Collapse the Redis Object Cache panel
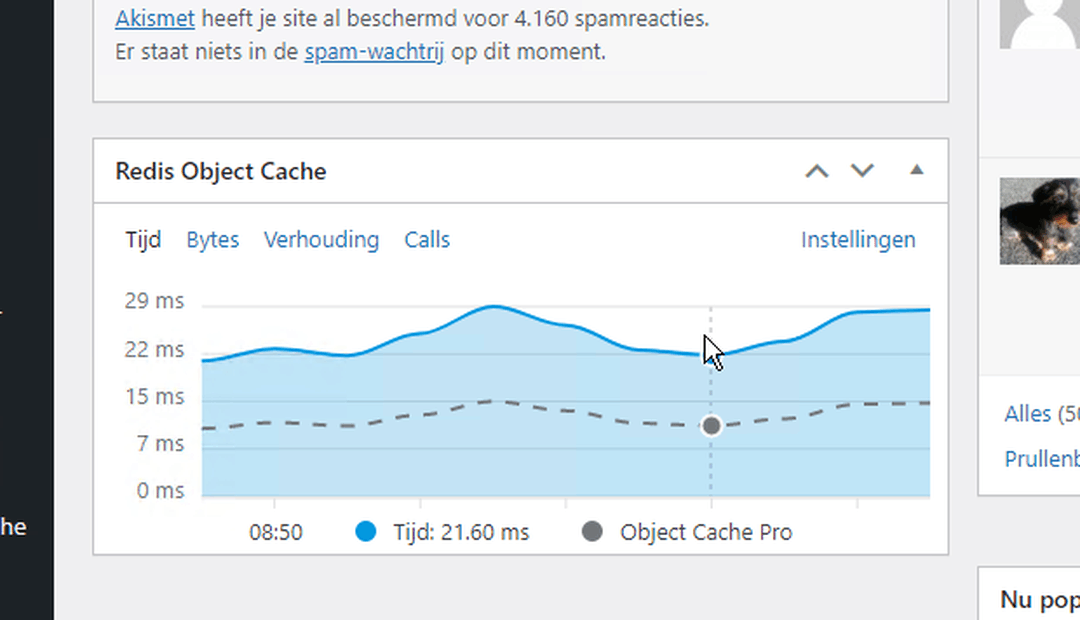 click(x=916, y=170)
